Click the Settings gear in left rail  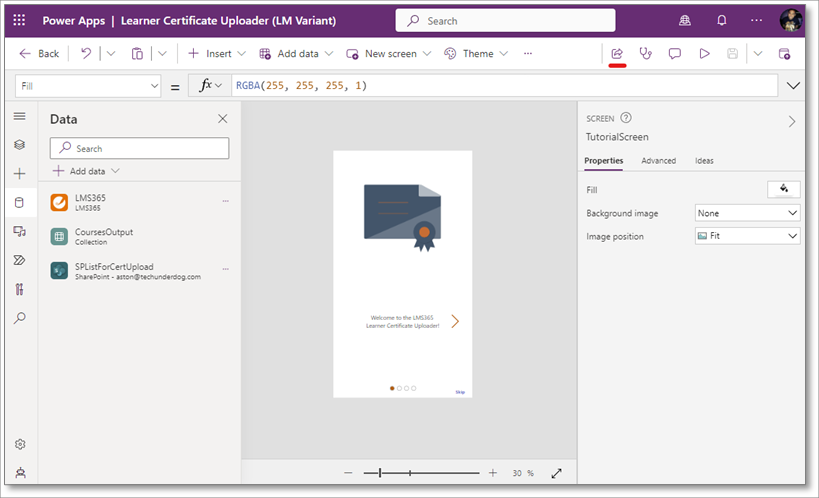coord(19,444)
